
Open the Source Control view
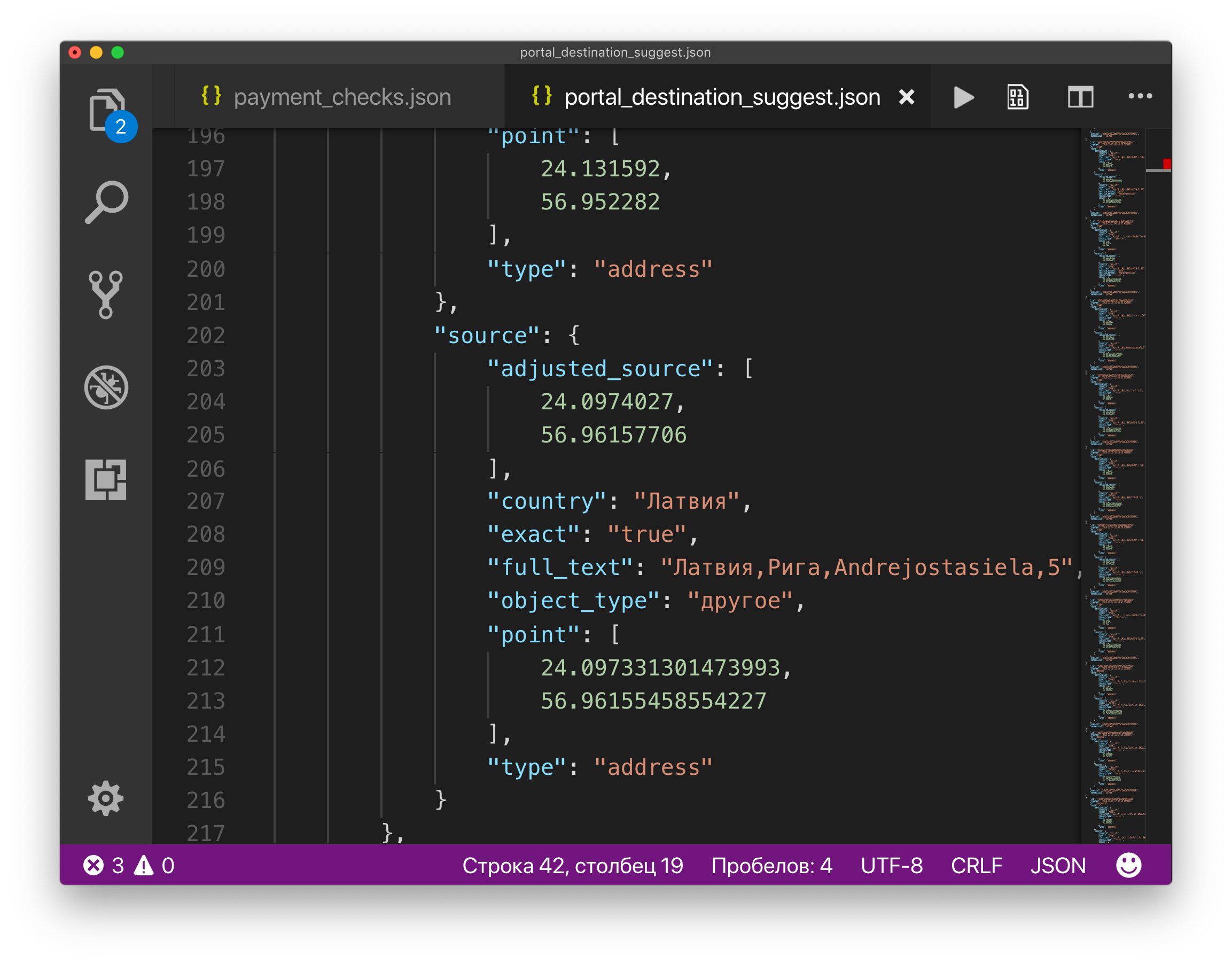(106, 294)
